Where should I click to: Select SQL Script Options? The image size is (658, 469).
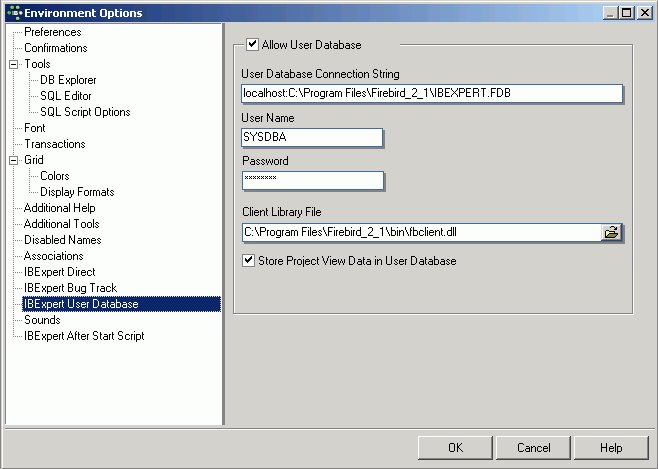(x=85, y=112)
